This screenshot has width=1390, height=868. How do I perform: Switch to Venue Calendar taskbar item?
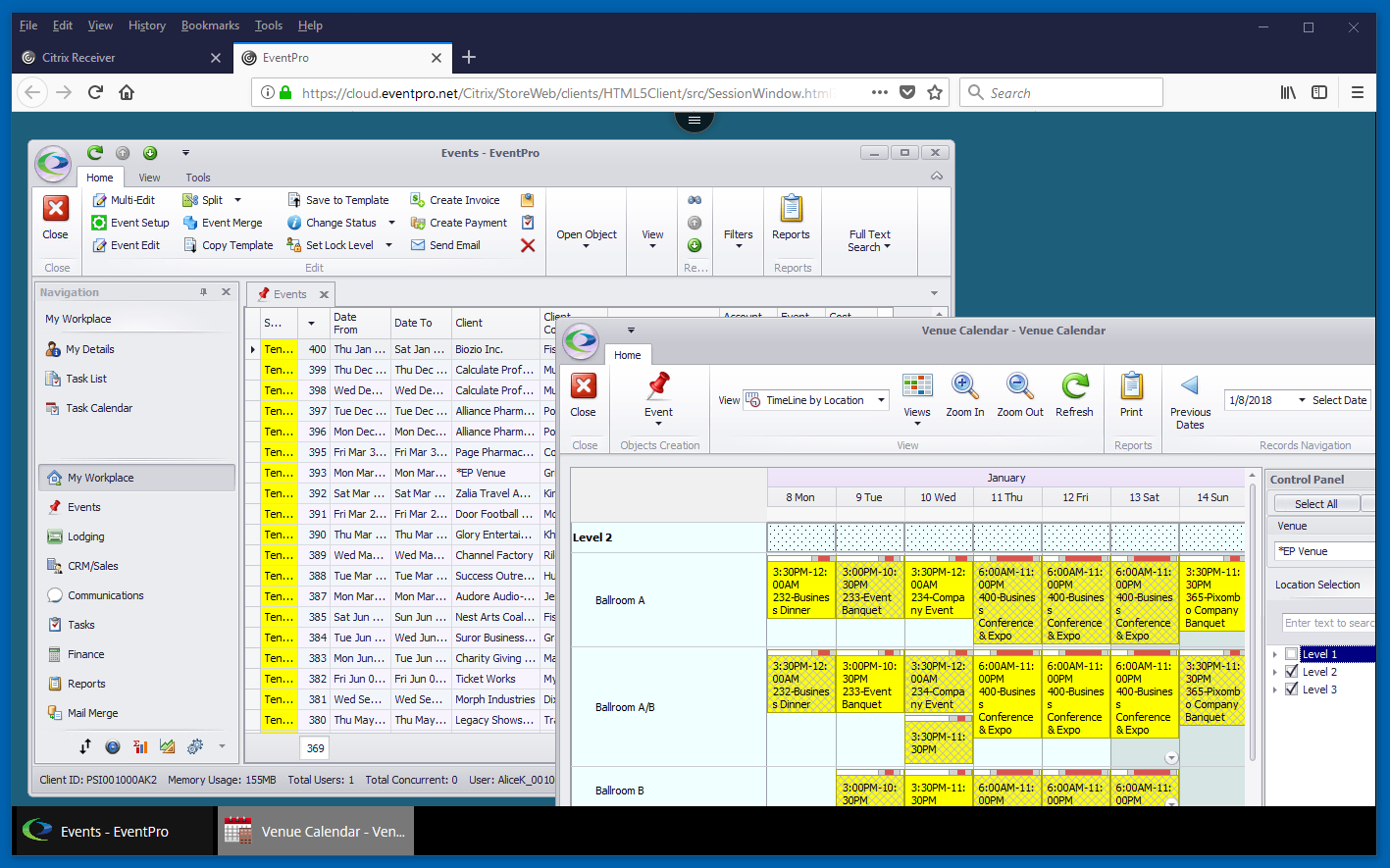(316, 831)
